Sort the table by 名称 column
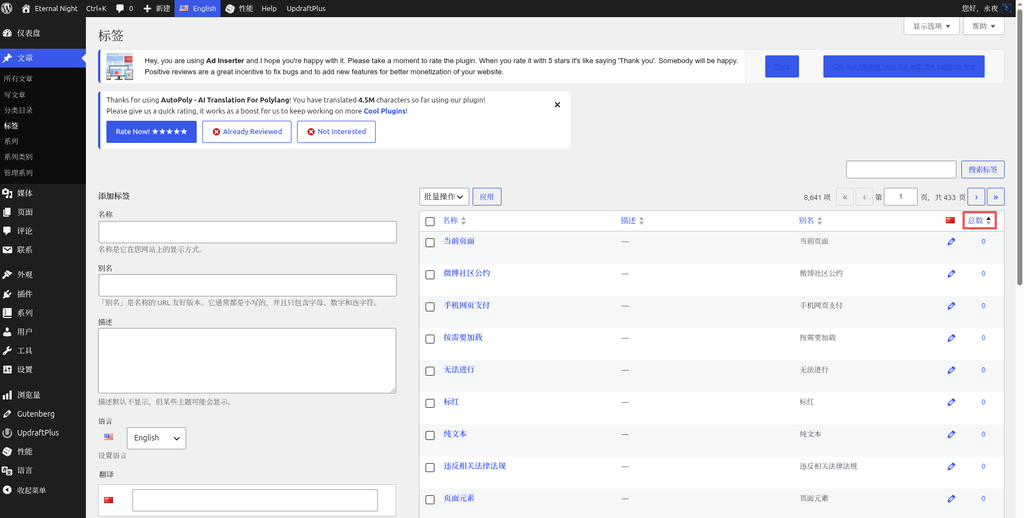Viewport: 1024px width, 518px height. 455,221
